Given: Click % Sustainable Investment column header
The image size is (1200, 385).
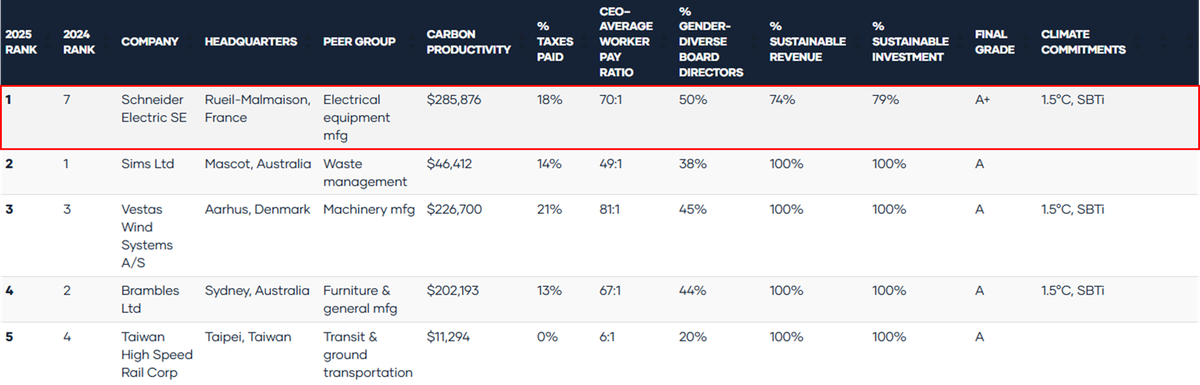Looking at the screenshot, I should pos(910,41).
